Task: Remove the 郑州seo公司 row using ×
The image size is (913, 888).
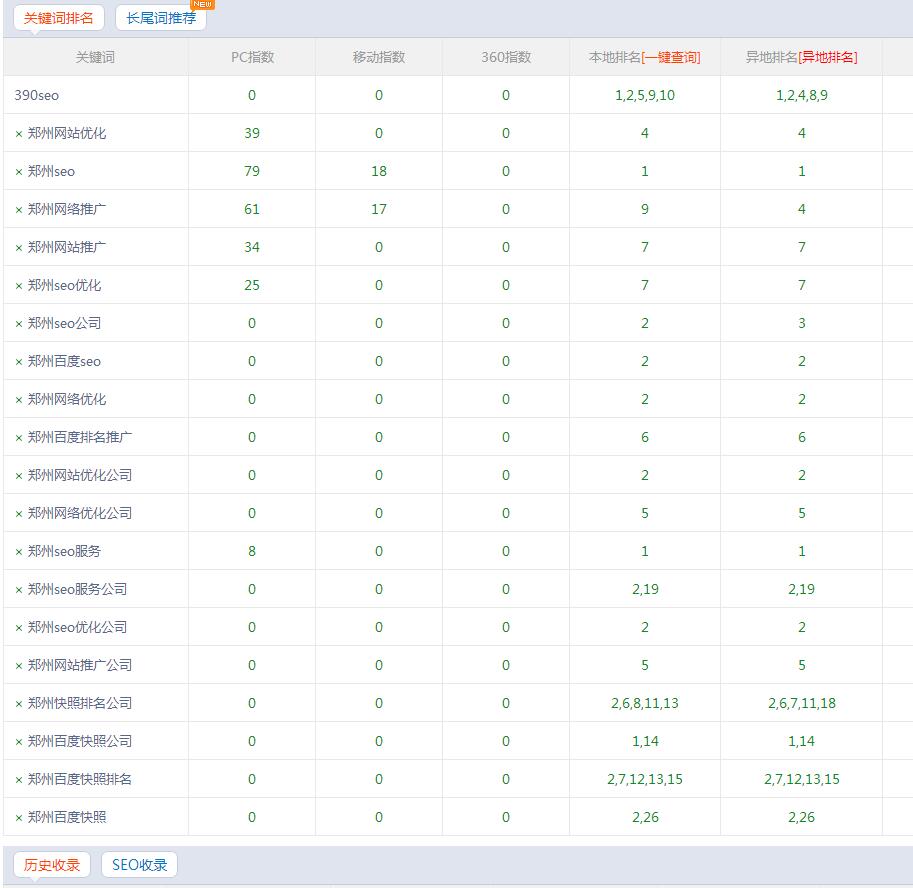Action: click(x=19, y=324)
